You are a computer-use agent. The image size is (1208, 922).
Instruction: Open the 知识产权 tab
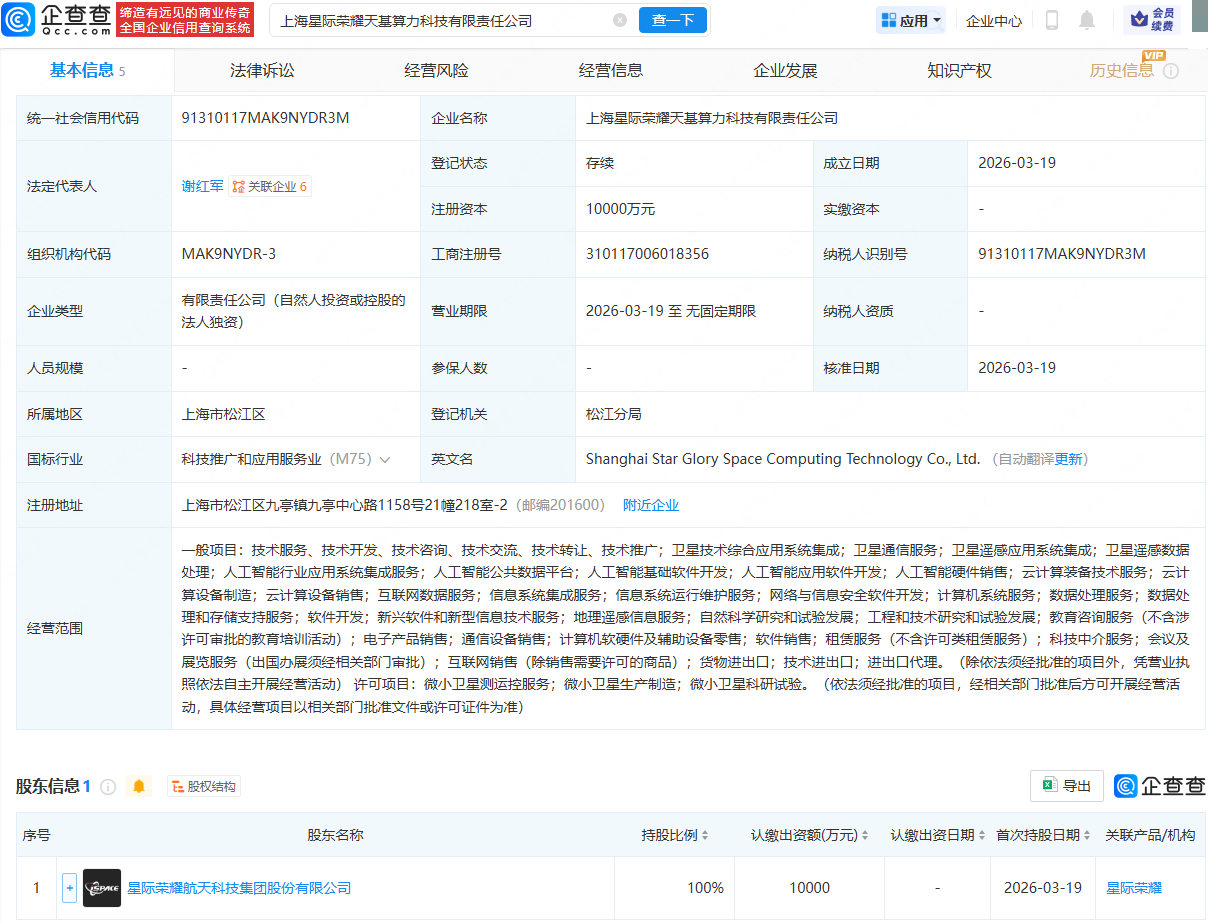[x=959, y=70]
